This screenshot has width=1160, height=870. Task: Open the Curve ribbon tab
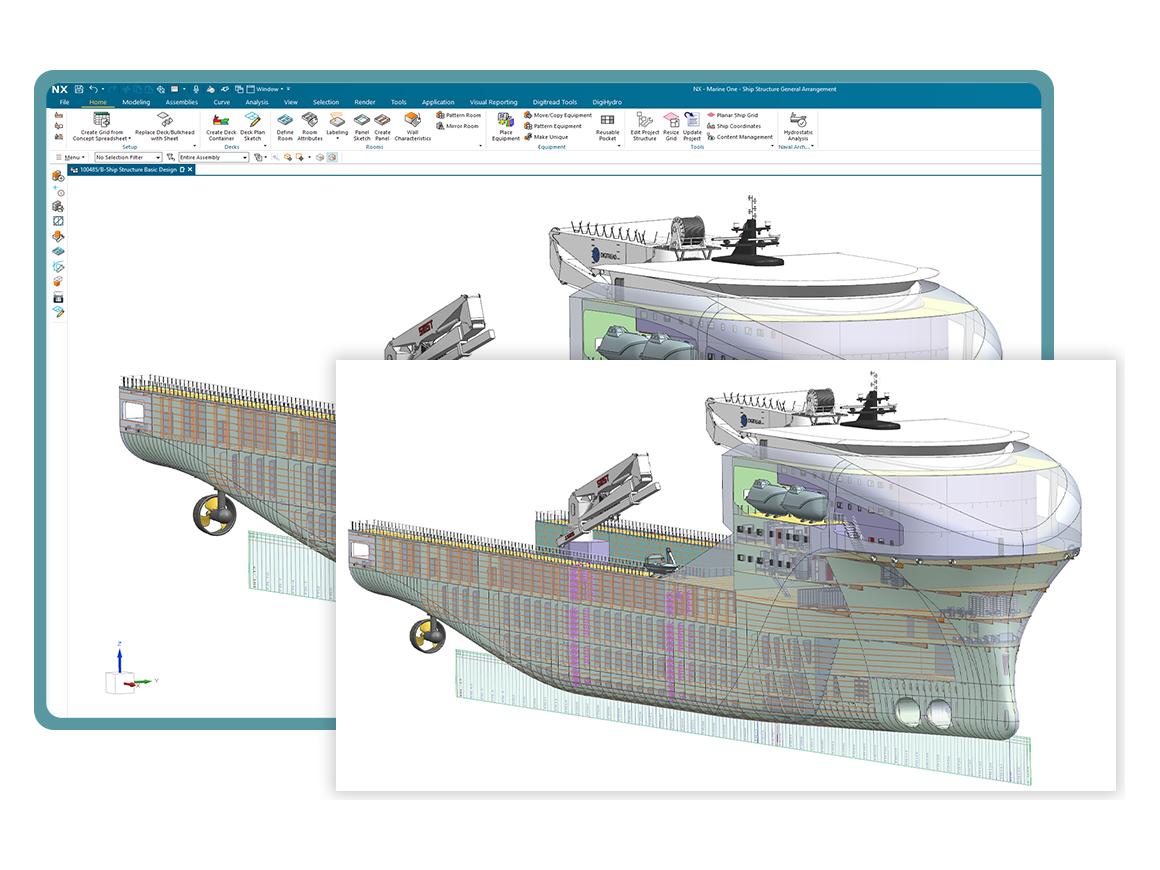tap(221, 102)
